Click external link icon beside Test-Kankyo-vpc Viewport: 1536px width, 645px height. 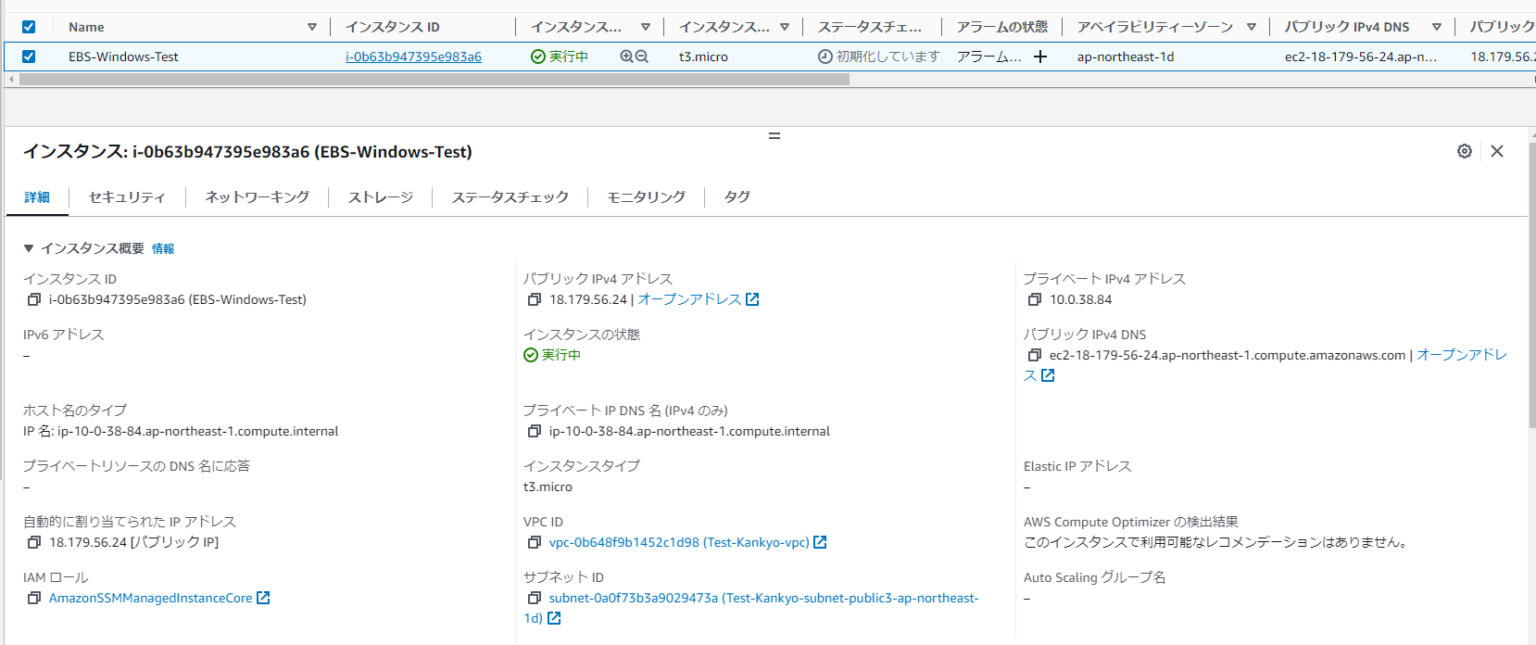click(x=820, y=542)
